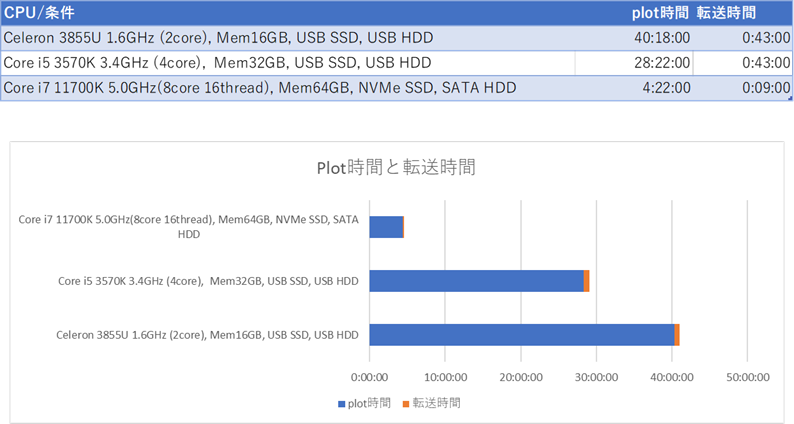Click the 40:00:00 axis tick label
Image resolution: width=794 pixels, height=424 pixels.
click(x=671, y=377)
